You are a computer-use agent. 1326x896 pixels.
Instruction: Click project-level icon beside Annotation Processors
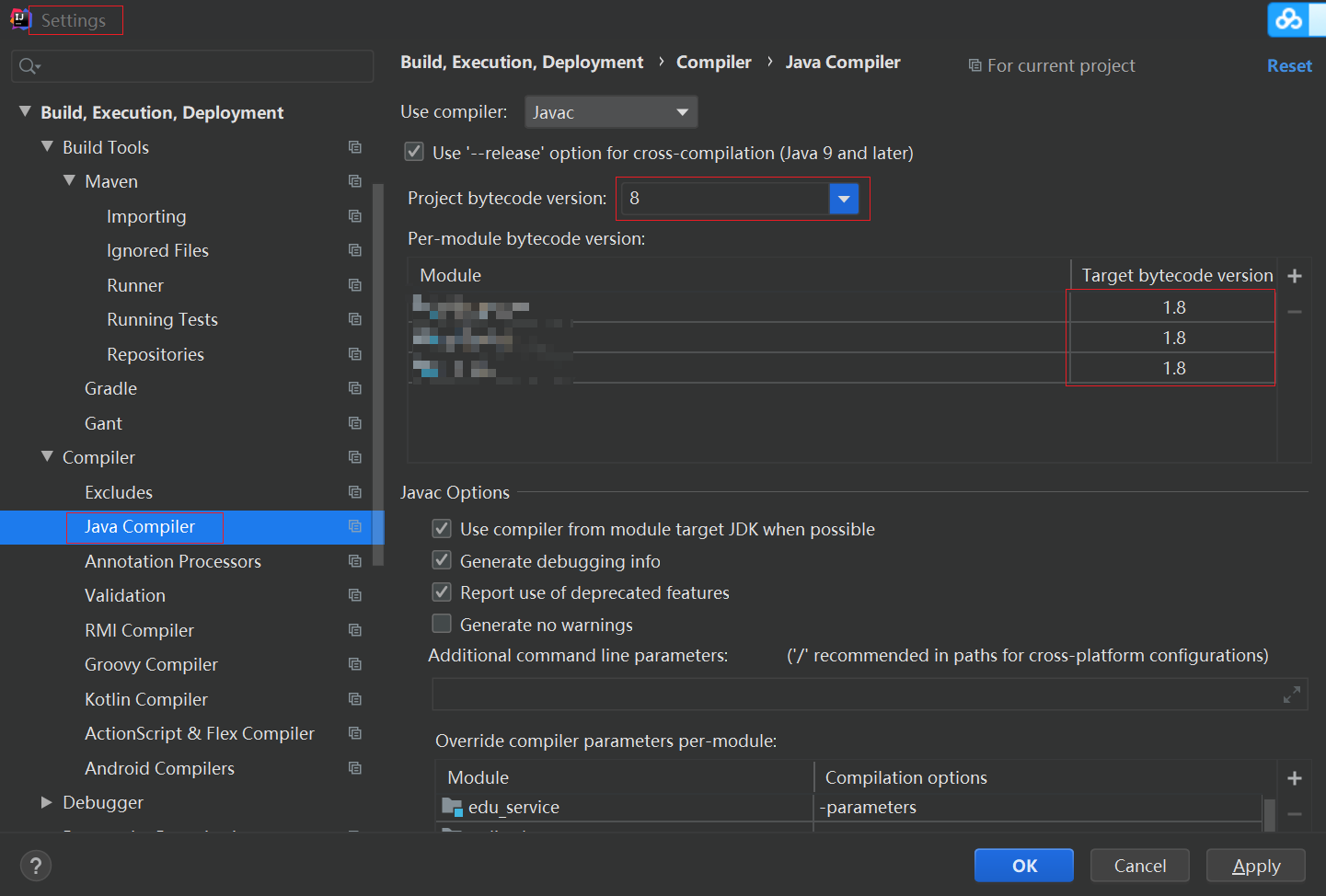(355, 561)
